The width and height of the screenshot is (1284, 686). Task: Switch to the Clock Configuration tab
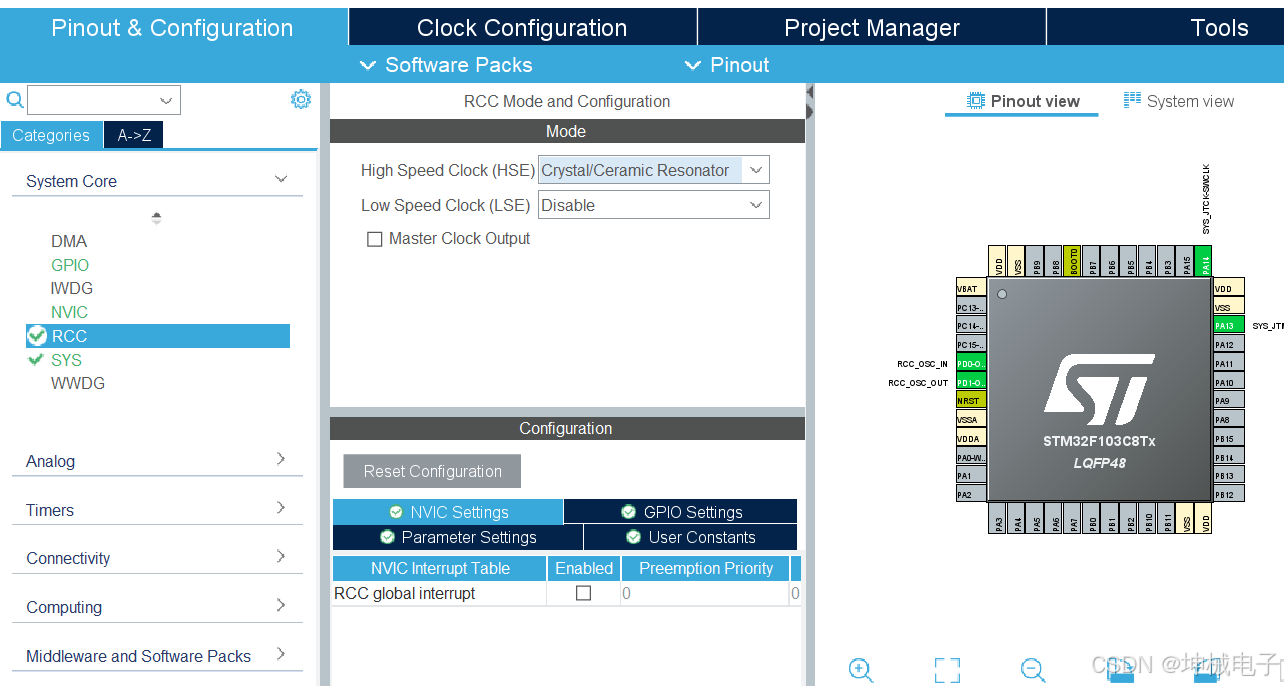pyautogui.click(x=522, y=28)
